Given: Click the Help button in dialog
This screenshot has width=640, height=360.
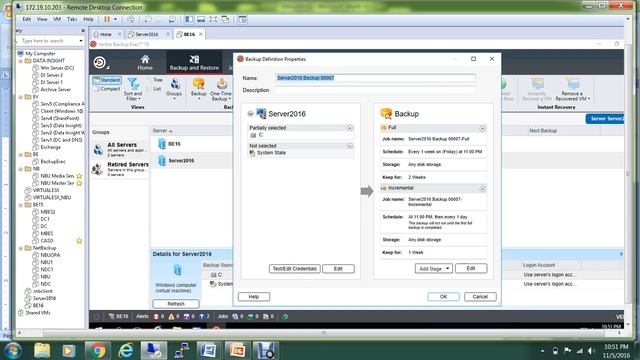Looking at the screenshot, I should (253, 297).
